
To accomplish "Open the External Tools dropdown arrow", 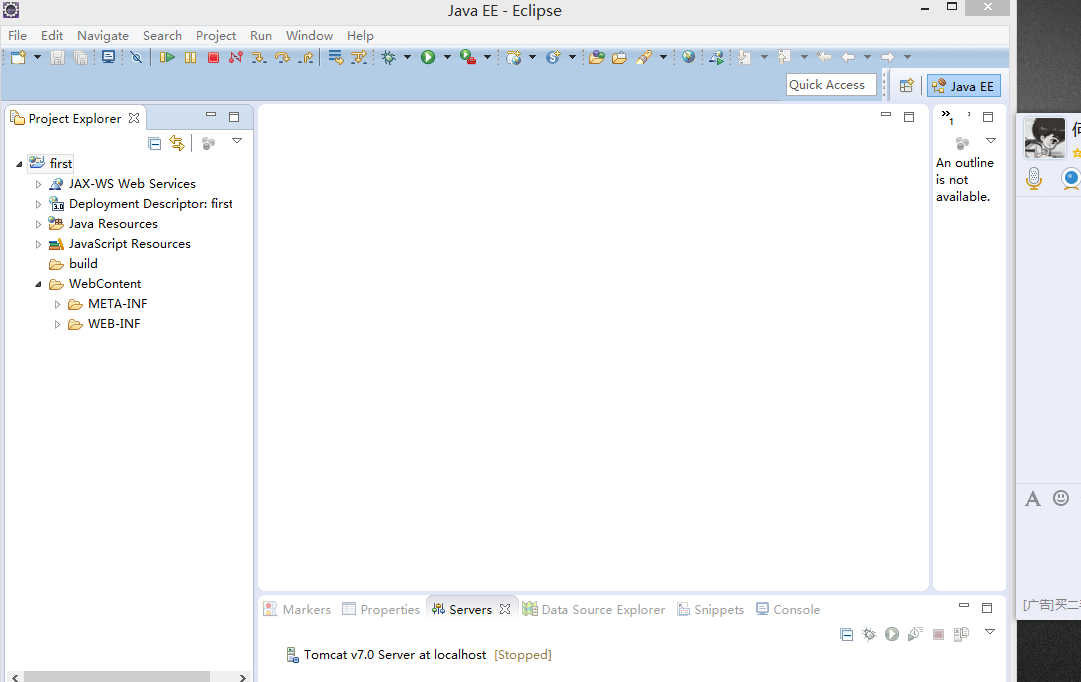I will pos(487,57).
